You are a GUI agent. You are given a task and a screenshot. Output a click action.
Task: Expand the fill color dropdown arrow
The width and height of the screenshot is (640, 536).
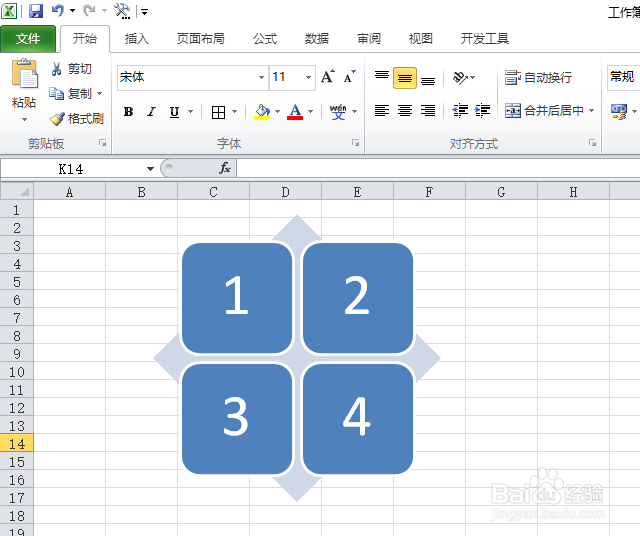(x=278, y=111)
